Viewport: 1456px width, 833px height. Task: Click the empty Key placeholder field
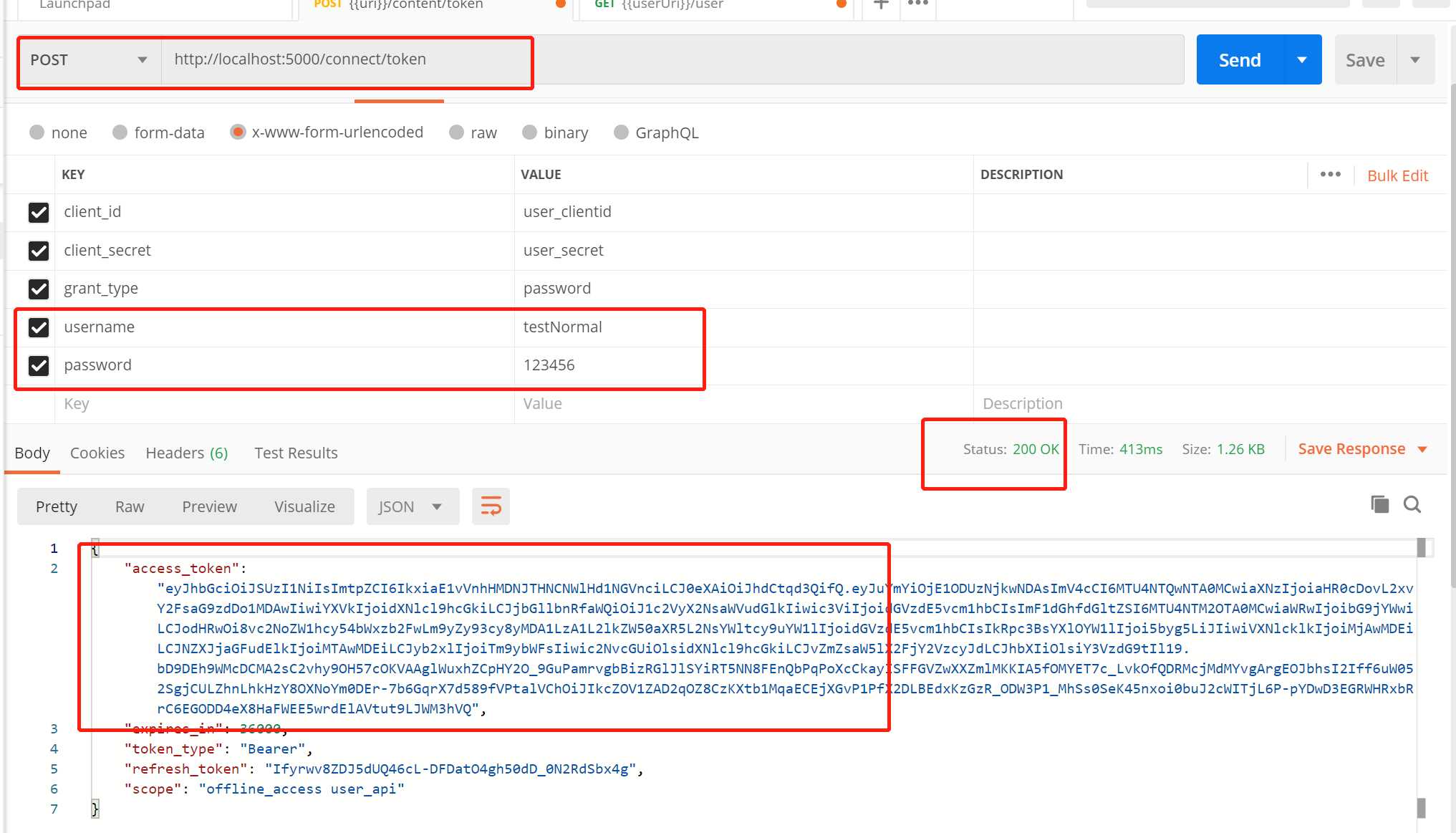(284, 404)
